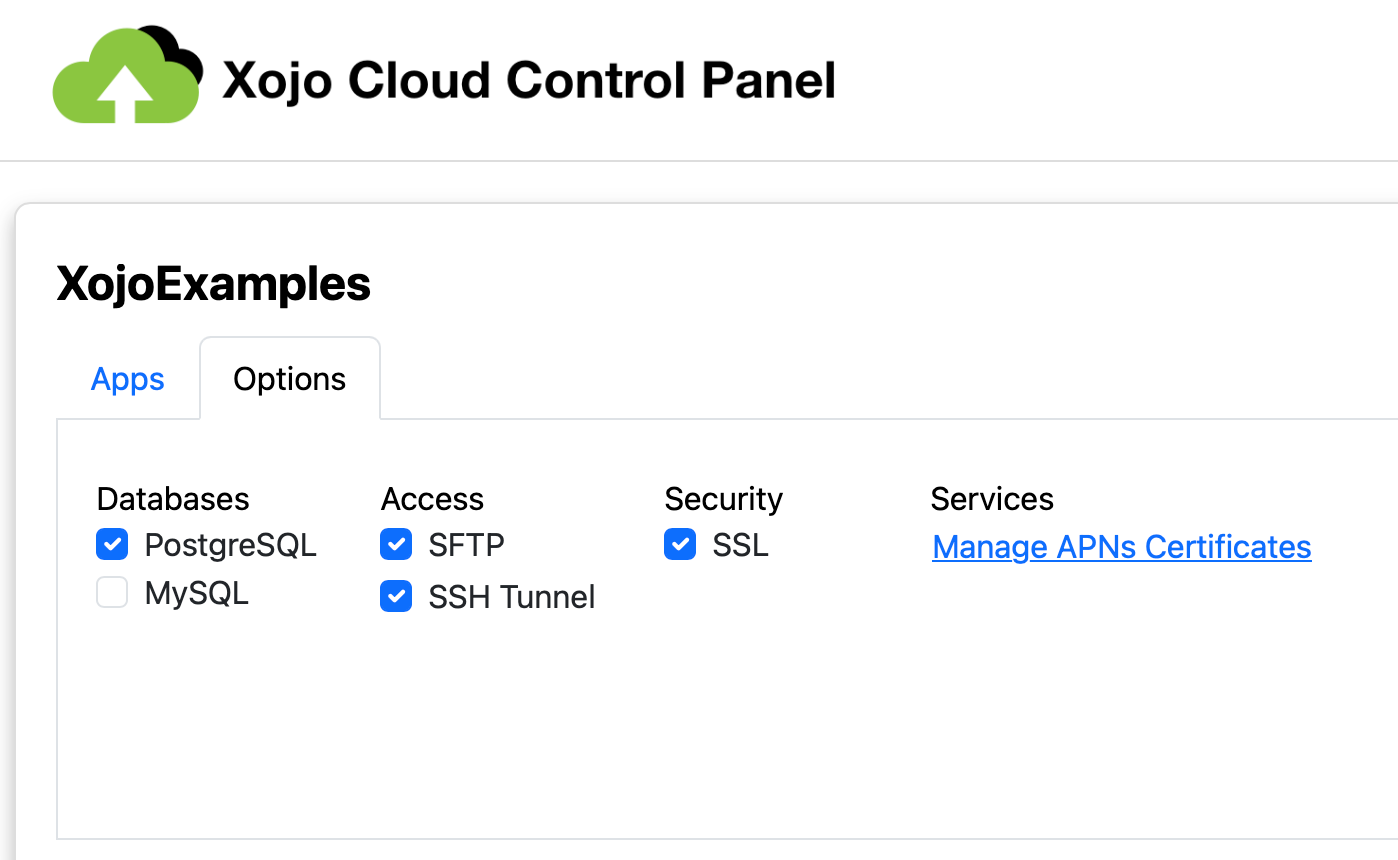Click the SSH Tunnel label text
Viewport: 1398px width, 860px height.
click(511, 596)
